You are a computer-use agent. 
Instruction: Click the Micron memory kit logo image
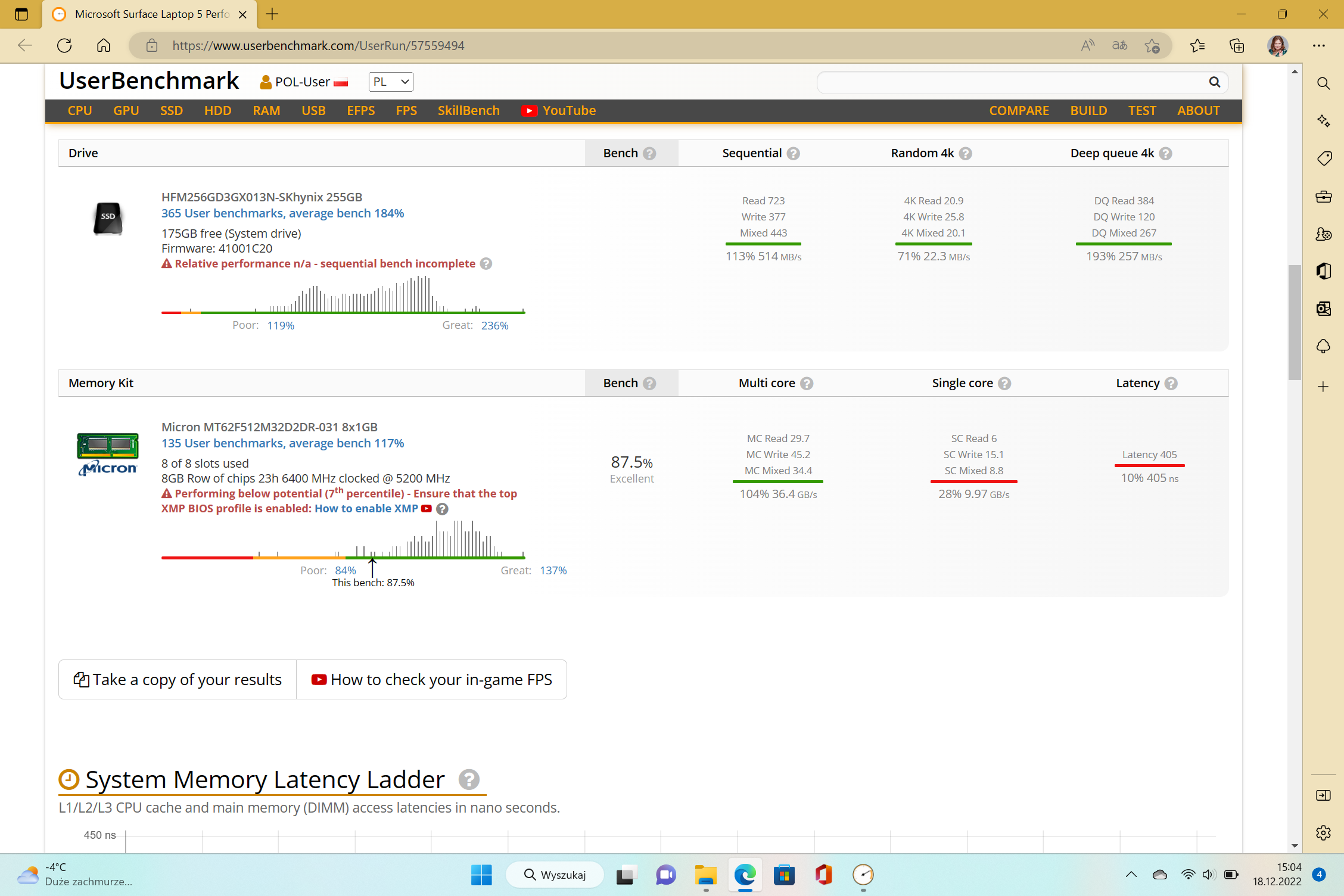(108, 454)
